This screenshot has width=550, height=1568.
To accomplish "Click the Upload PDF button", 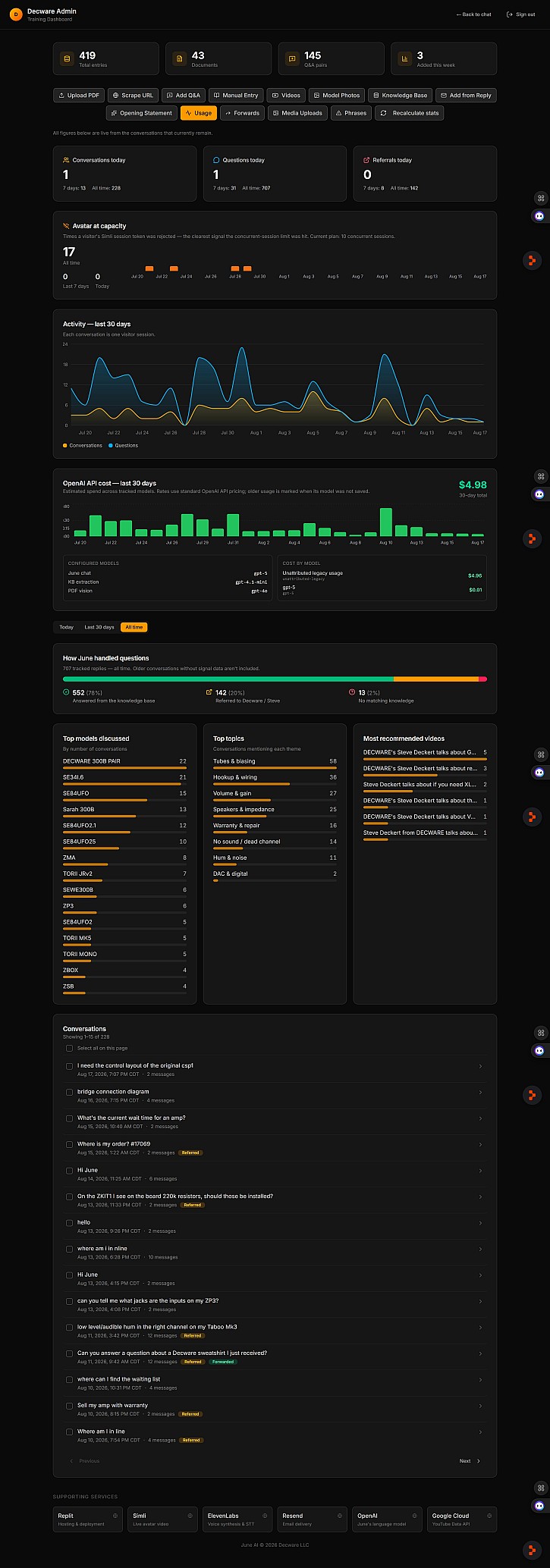I will (79, 96).
